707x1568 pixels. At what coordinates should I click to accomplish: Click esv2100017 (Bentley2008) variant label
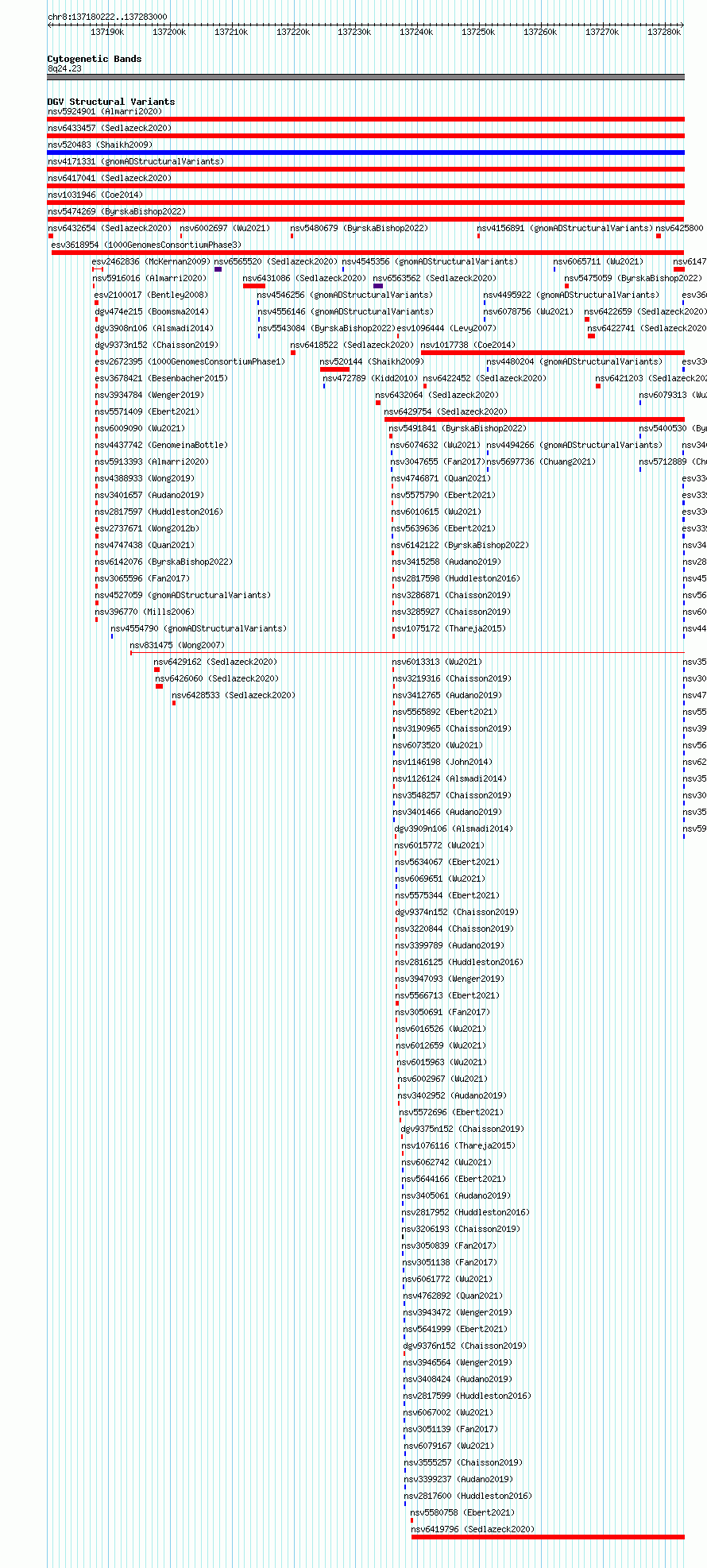[x=151, y=295]
